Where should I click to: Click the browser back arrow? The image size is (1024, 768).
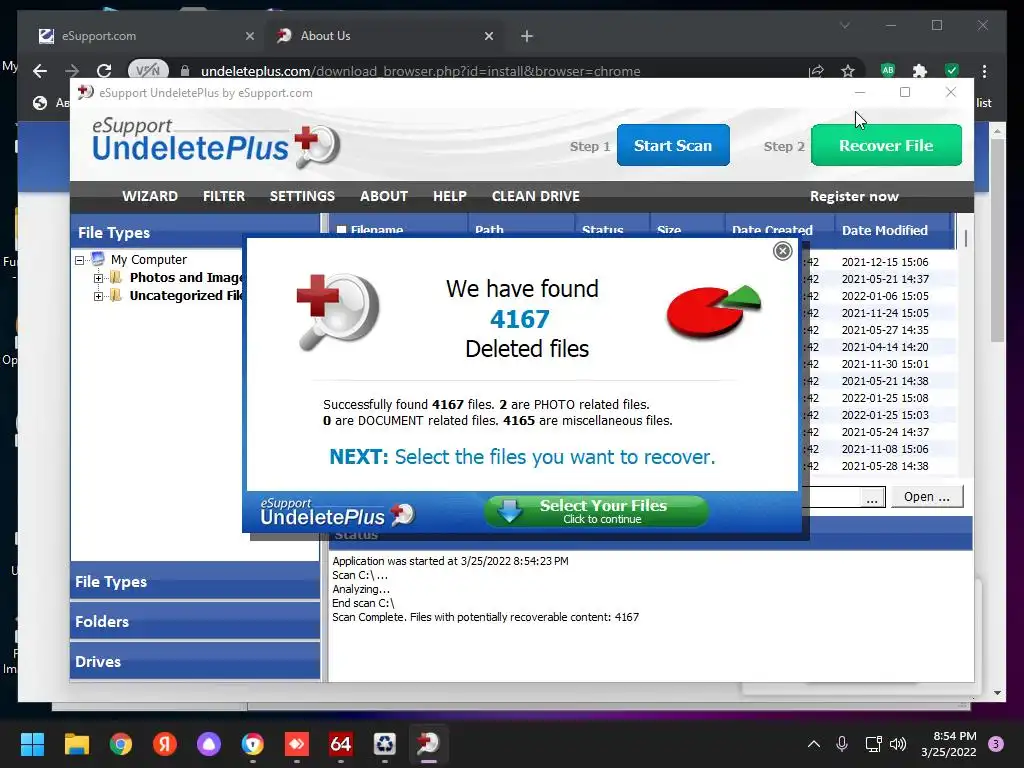[40, 71]
